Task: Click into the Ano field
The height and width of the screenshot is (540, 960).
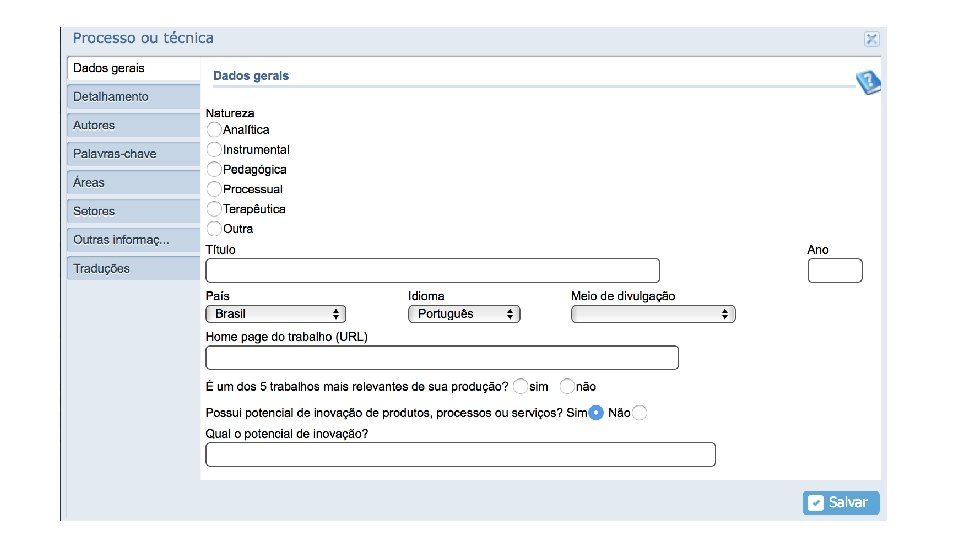Action: tap(835, 271)
